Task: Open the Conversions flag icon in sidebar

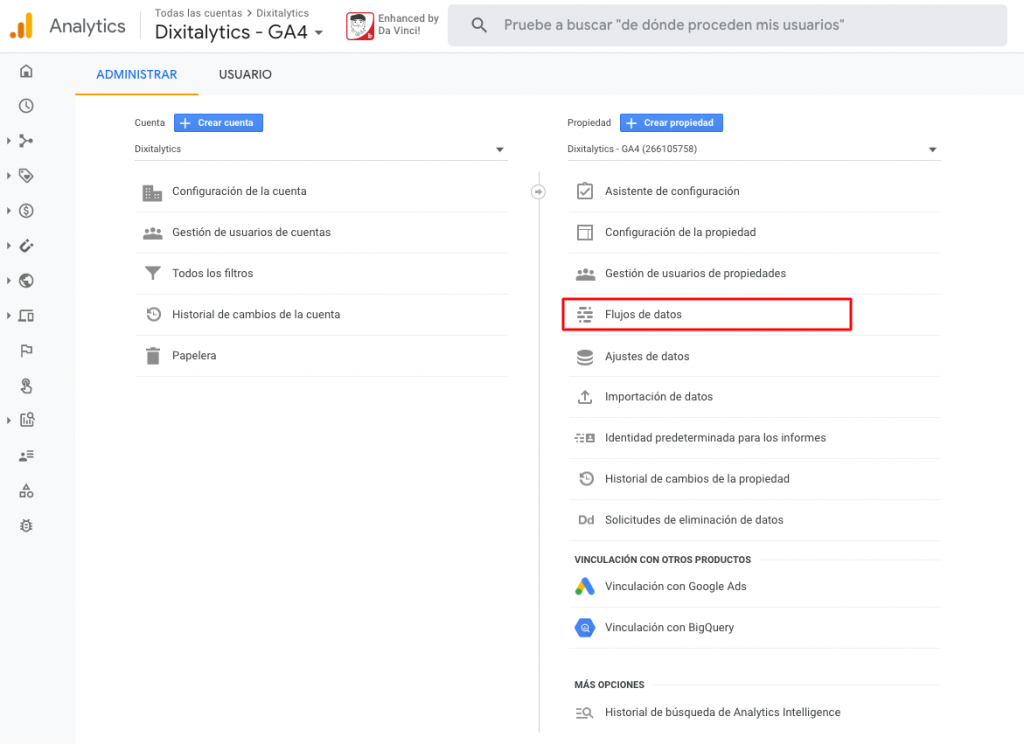Action: pyautogui.click(x=26, y=351)
